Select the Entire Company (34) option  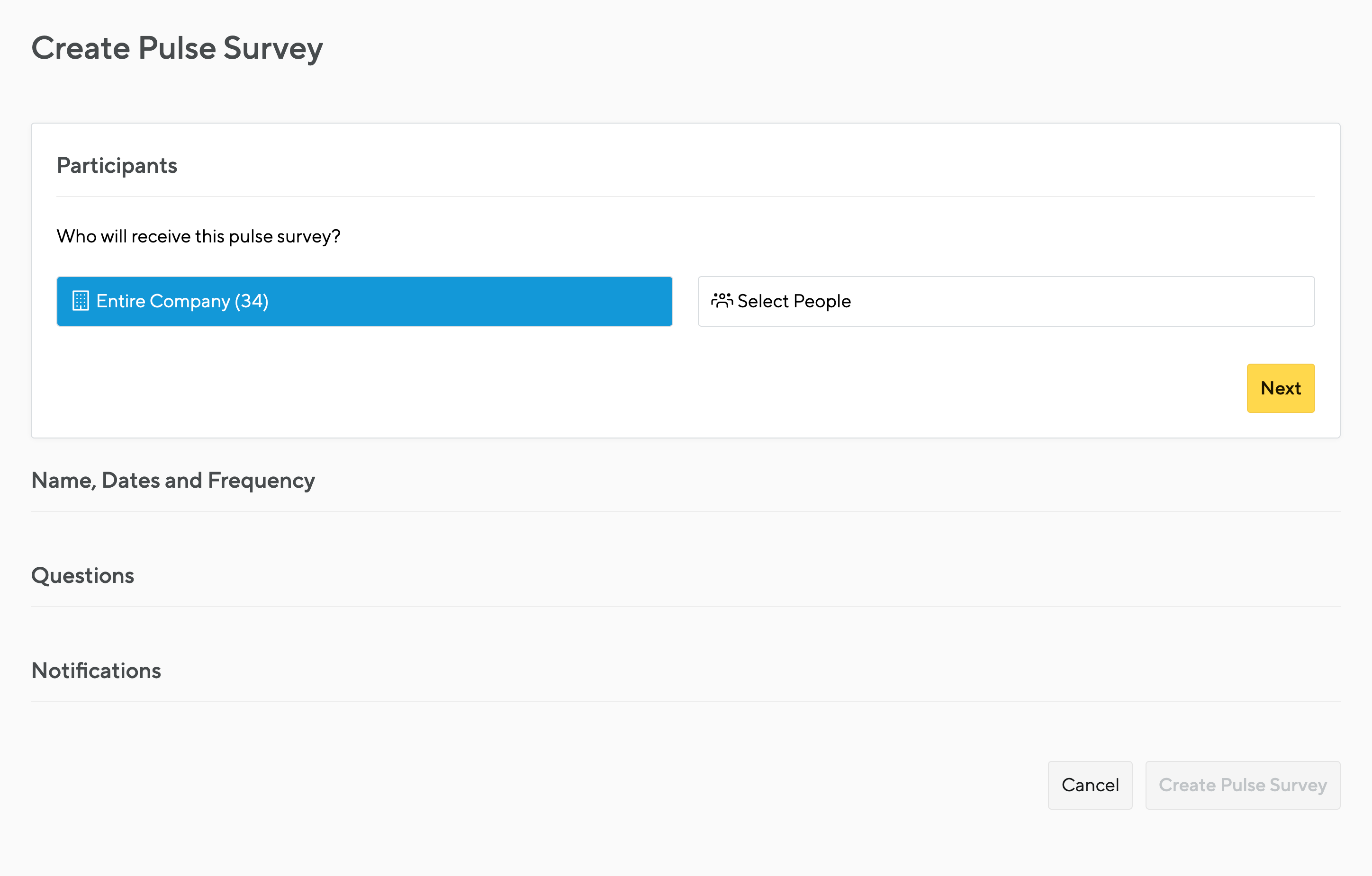365,301
